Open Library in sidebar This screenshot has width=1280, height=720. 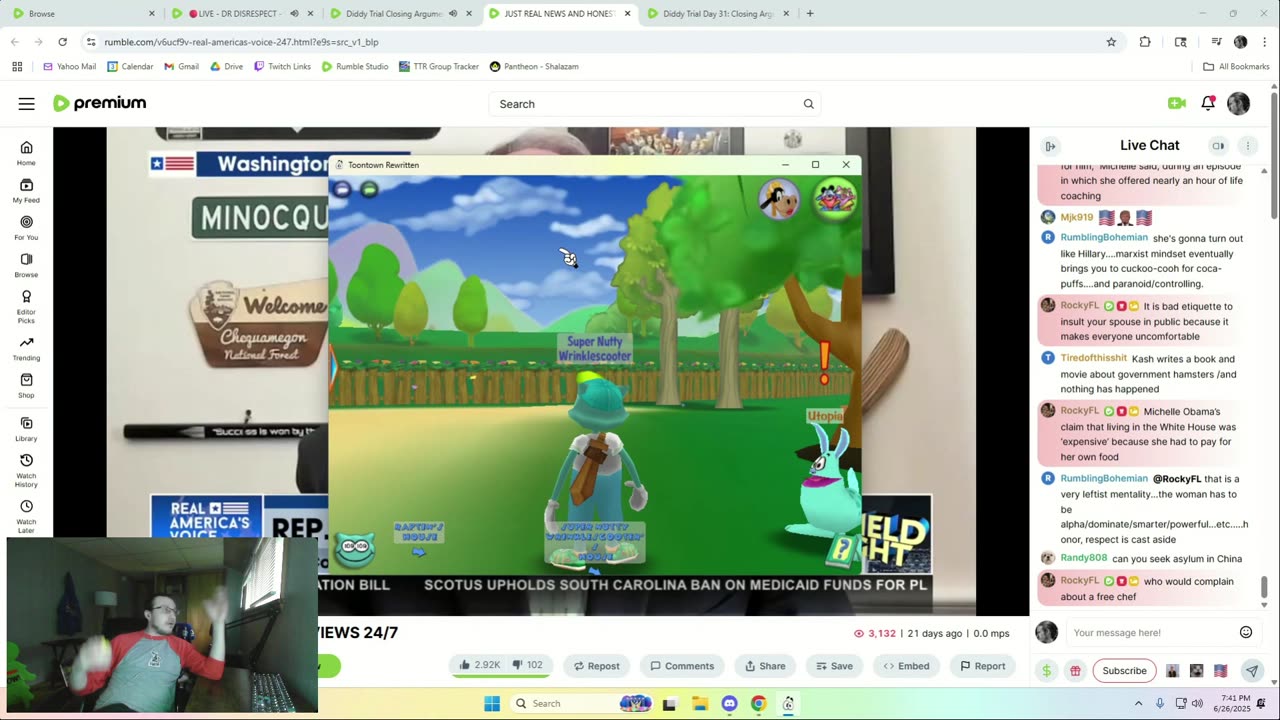tap(26, 429)
